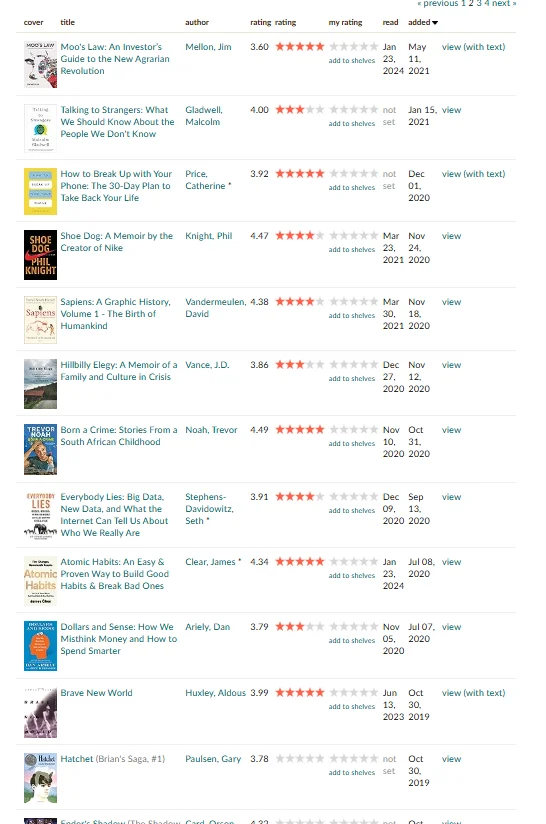
Task: View review with text for Brave New World
Action: (473, 693)
